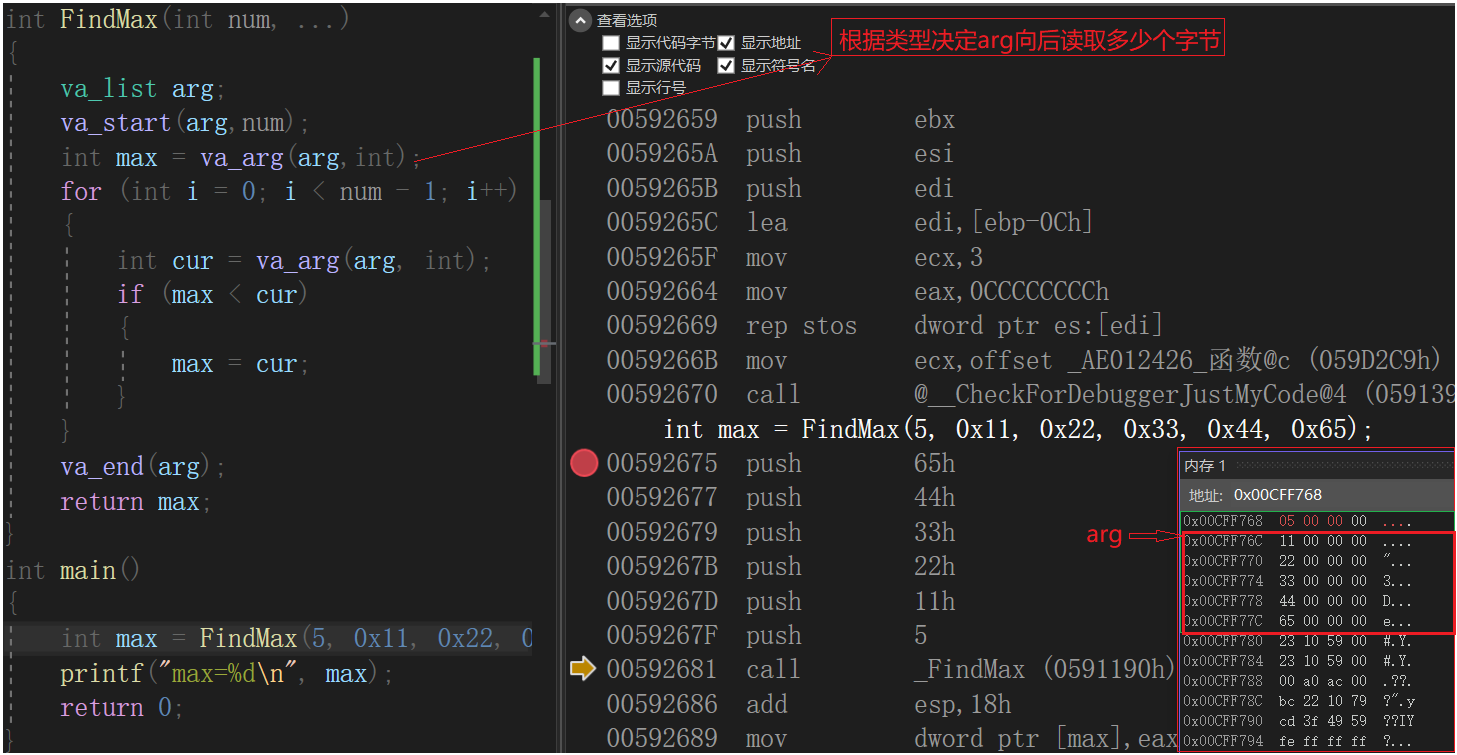Enable the 显示行号 checkbox
This screenshot has height=755, width=1457.
coord(611,88)
